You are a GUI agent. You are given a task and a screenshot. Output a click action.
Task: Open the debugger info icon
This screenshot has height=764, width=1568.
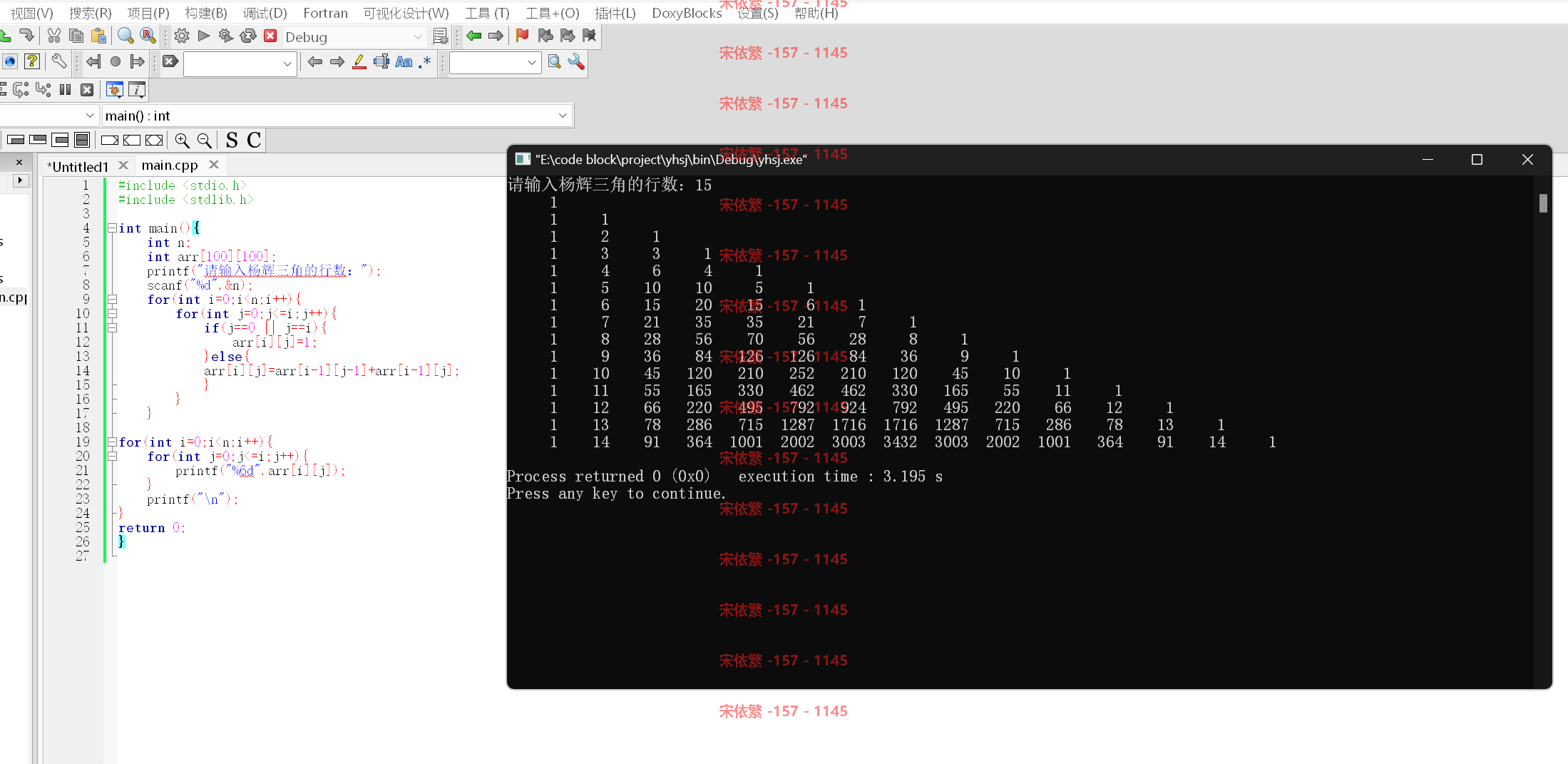pos(136,90)
